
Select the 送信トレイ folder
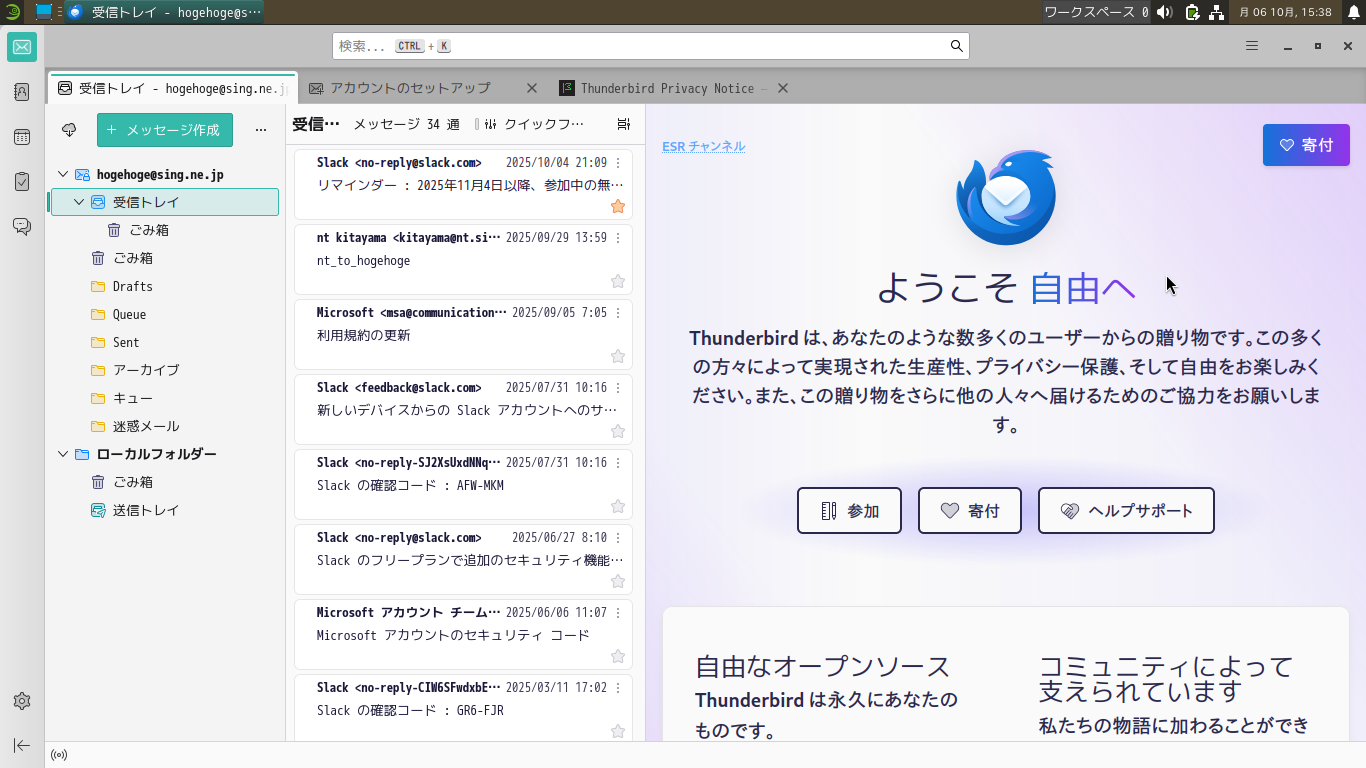tap(165, 510)
